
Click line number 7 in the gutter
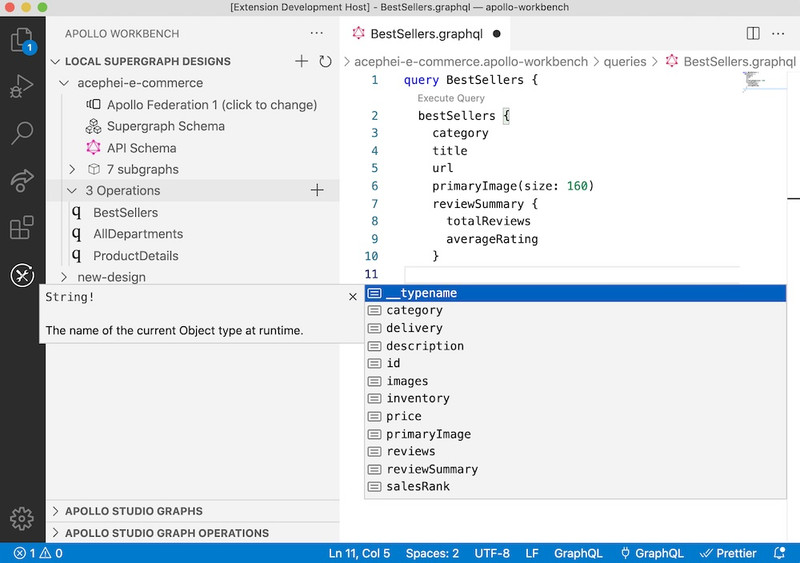(x=374, y=204)
